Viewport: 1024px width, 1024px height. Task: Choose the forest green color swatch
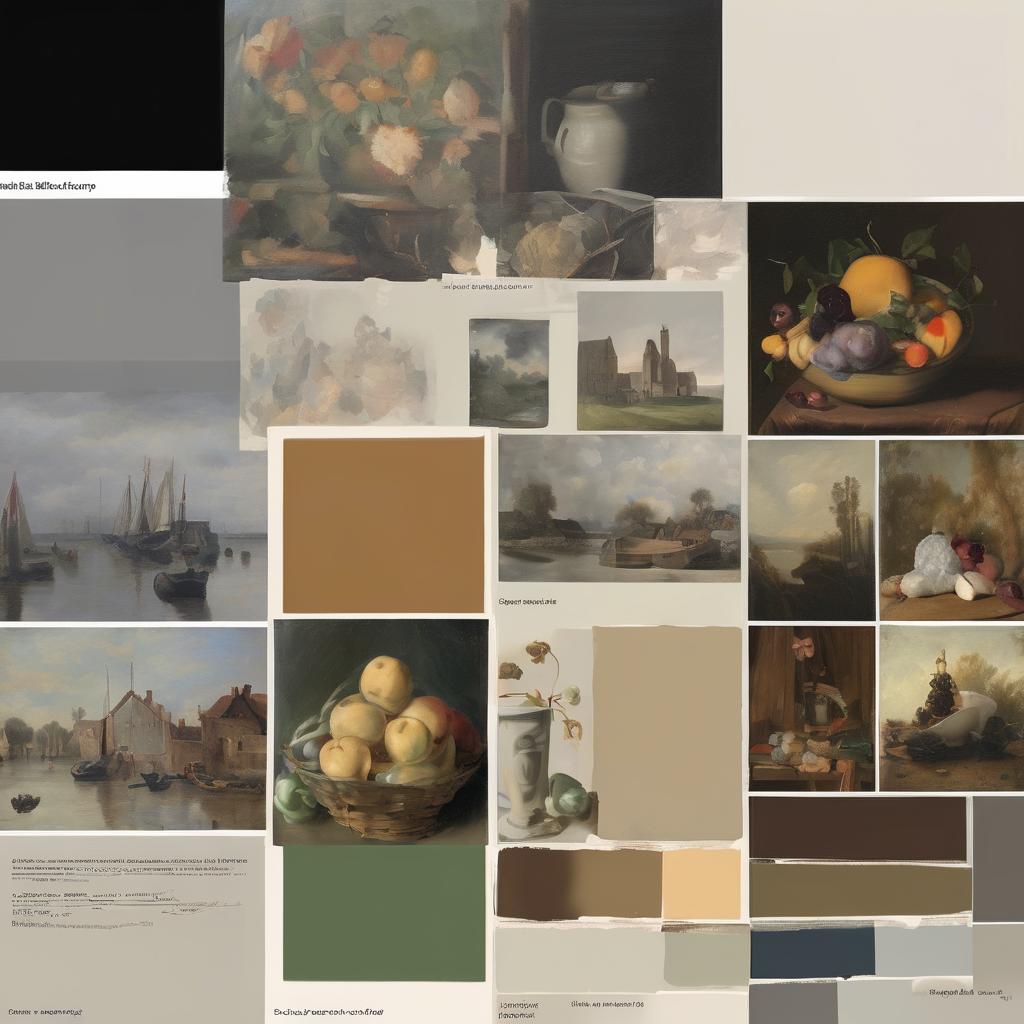(383, 913)
